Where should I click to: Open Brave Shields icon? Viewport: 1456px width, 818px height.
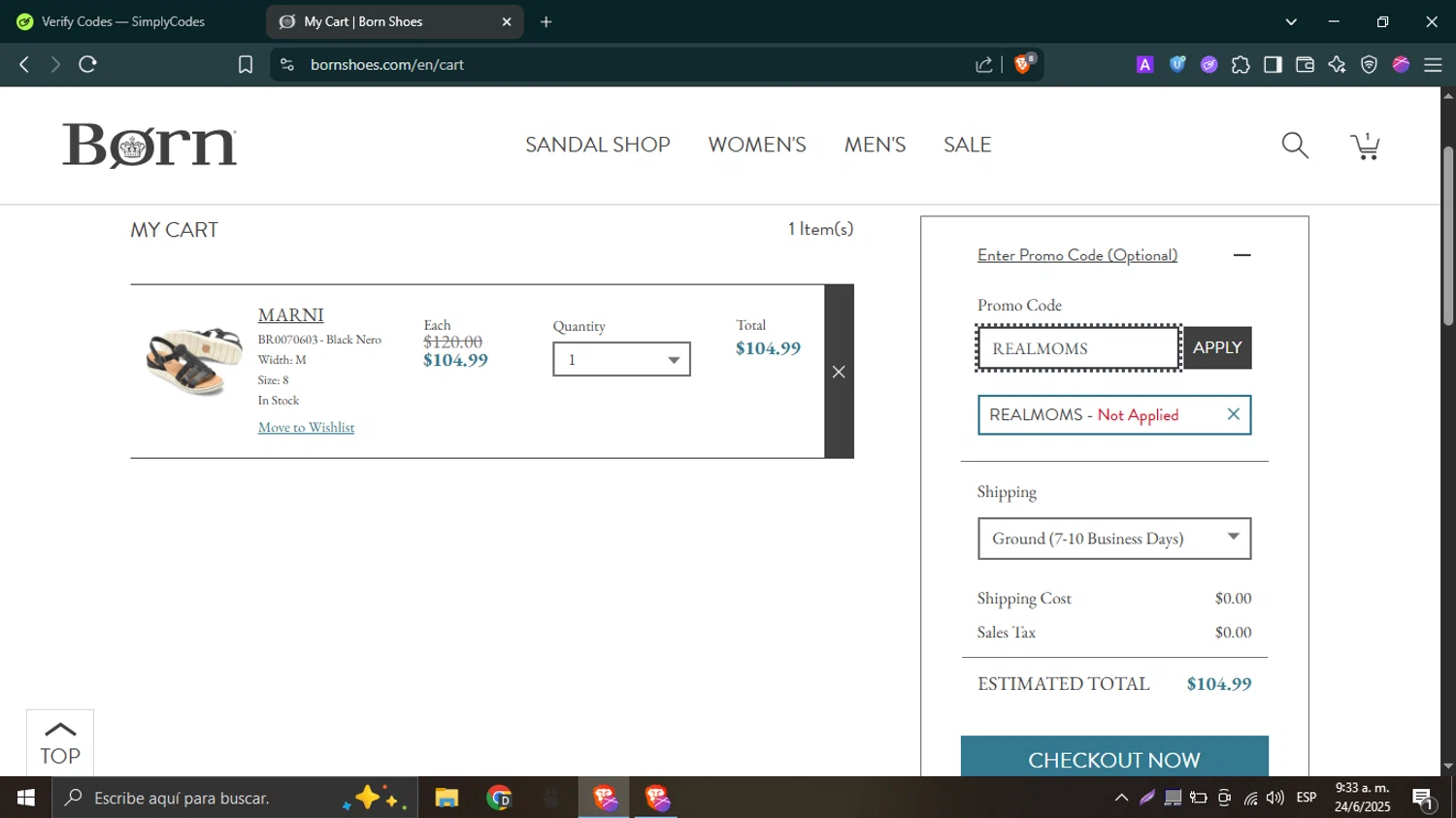pyautogui.click(x=1023, y=64)
